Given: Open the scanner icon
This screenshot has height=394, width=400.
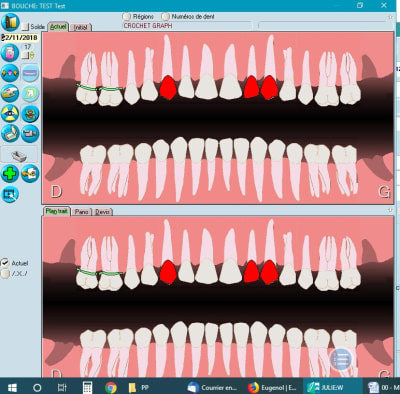Looking at the screenshot, I should pyautogui.click(x=10, y=134).
